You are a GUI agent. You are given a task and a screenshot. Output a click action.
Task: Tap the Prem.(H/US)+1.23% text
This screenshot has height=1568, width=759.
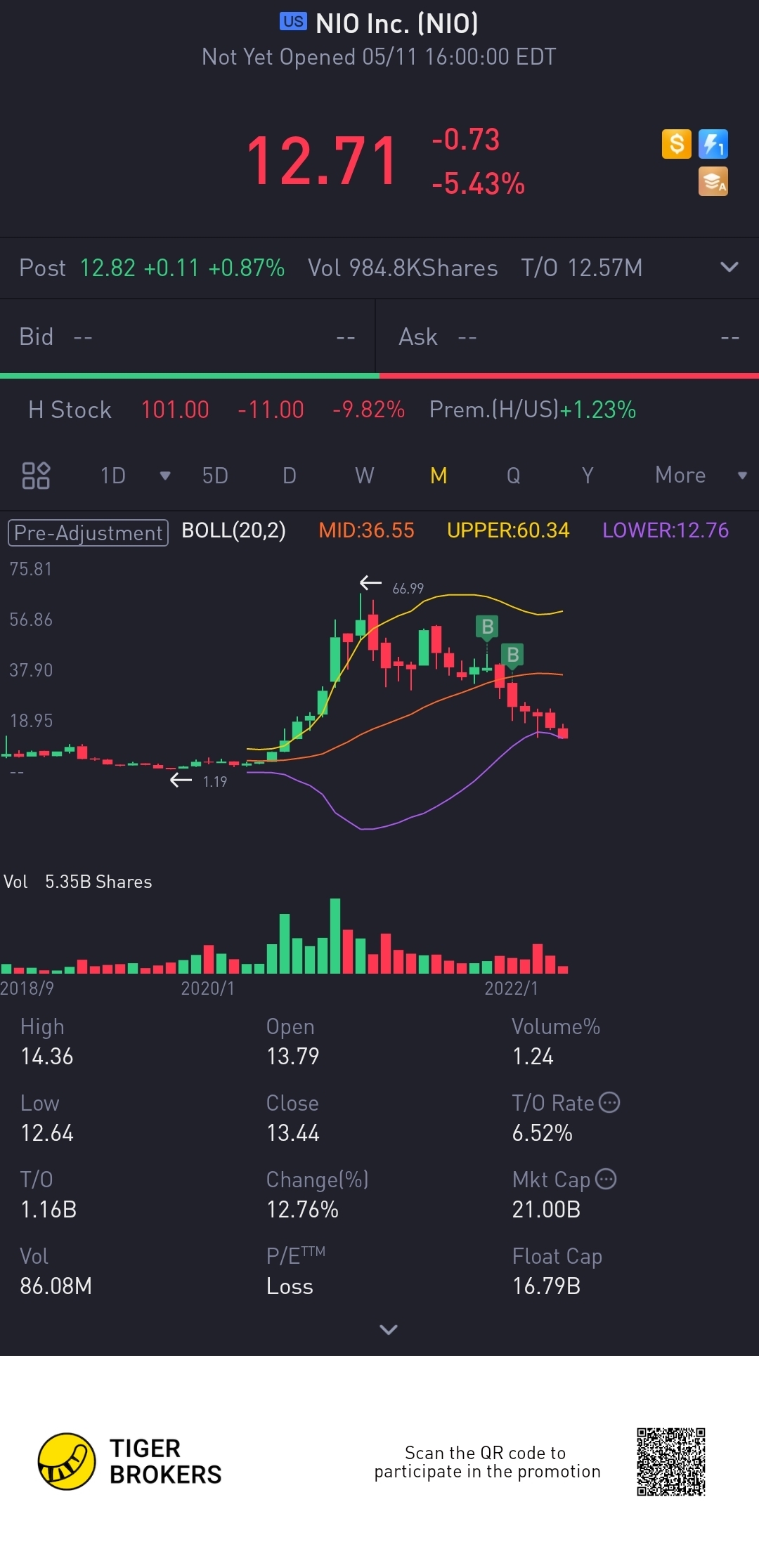[533, 410]
